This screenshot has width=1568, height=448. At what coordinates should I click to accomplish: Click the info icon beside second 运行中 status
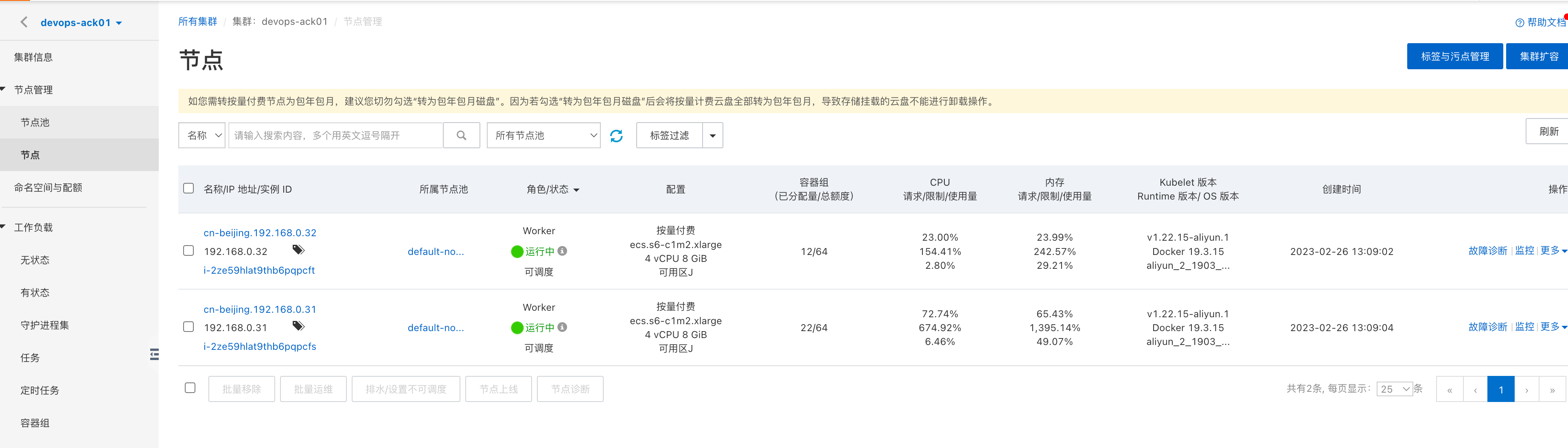point(563,327)
